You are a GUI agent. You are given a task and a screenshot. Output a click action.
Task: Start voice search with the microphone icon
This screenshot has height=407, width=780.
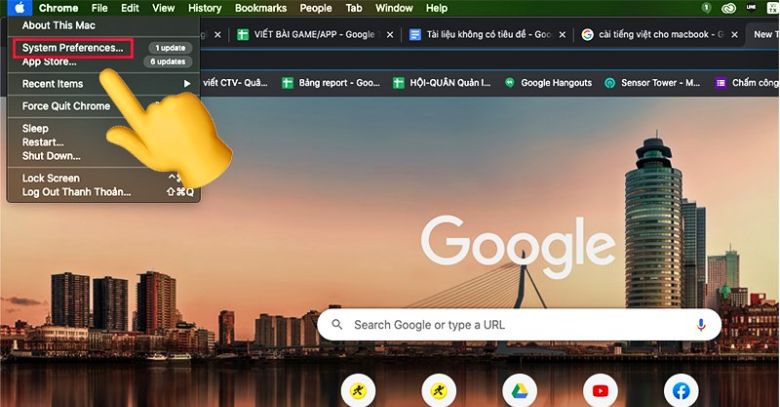point(701,325)
